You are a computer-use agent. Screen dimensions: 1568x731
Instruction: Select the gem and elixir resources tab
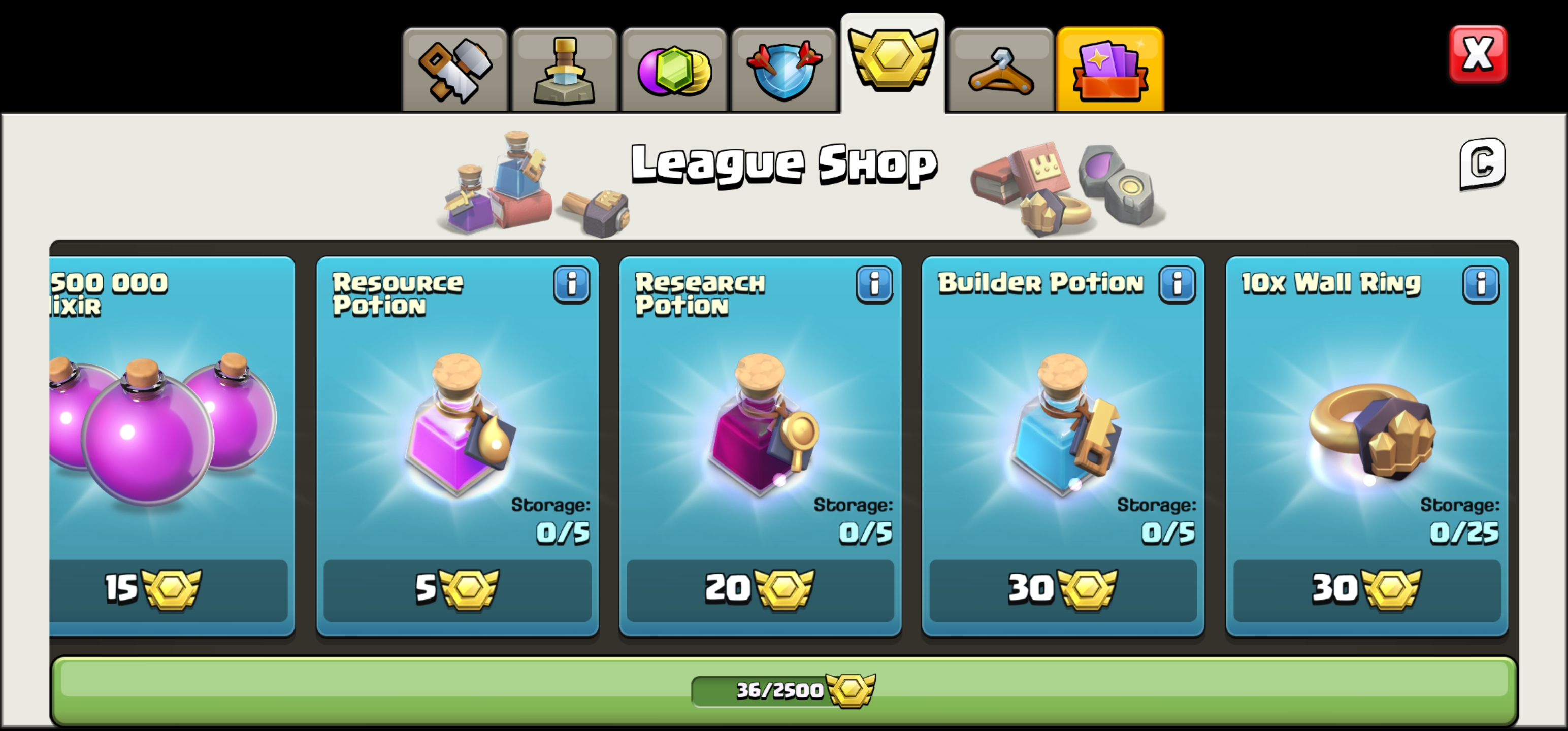coord(674,70)
